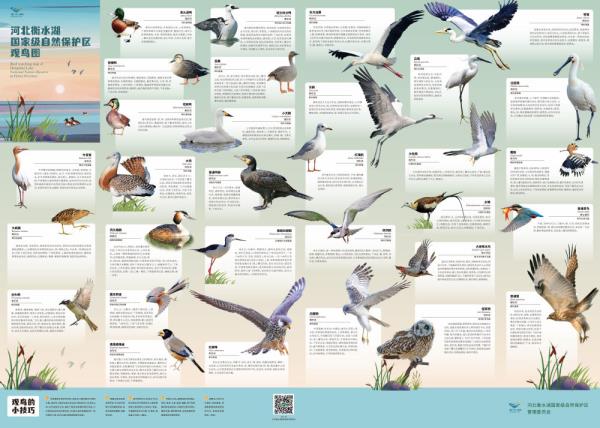The width and height of the screenshot is (600, 428).
Task: Click the great crested grebe illustration
Action: (170, 230)
